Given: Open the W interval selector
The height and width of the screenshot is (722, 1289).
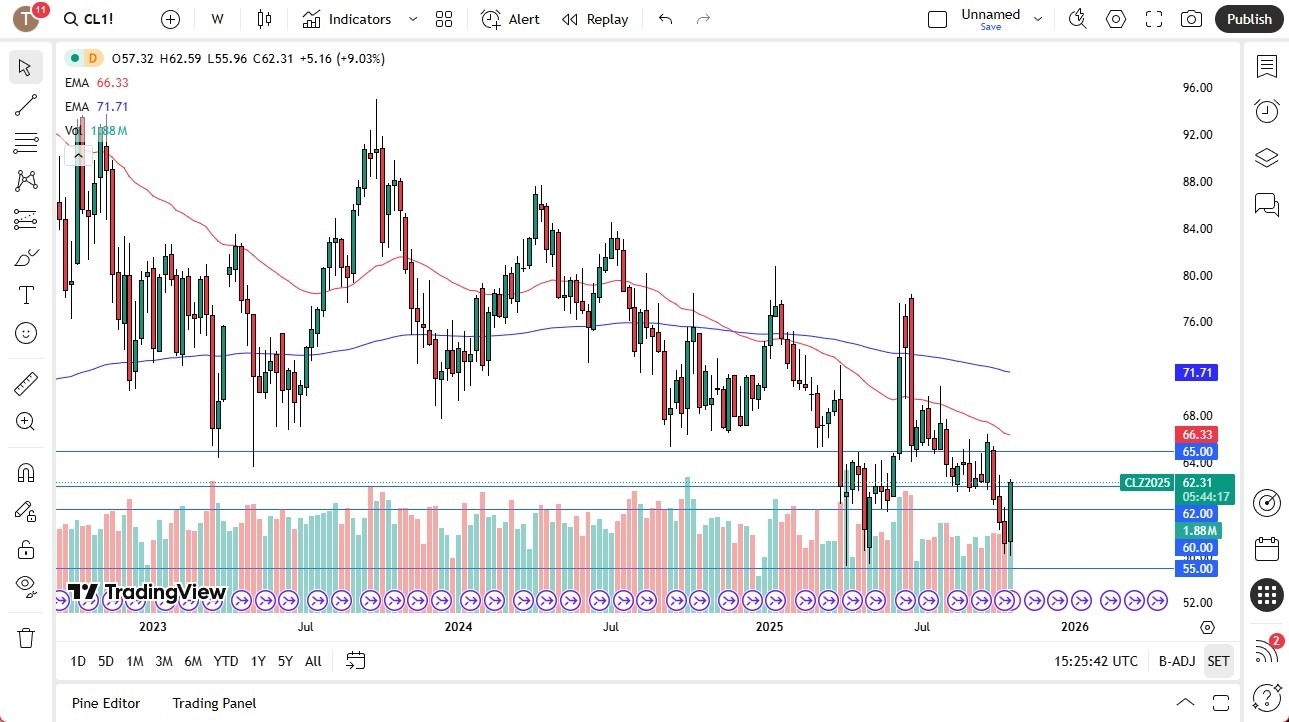Looking at the screenshot, I should [x=216, y=19].
